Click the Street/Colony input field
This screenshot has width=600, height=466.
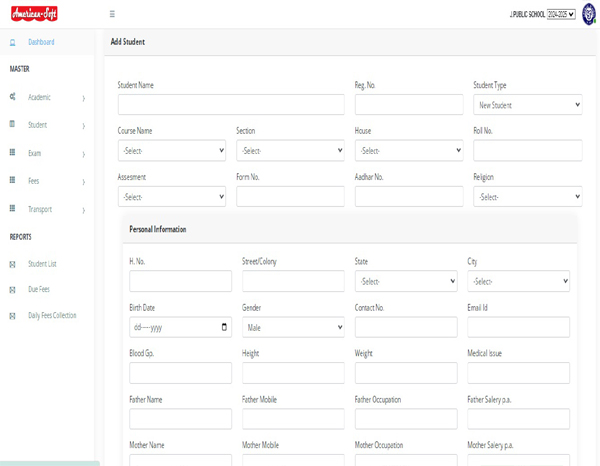click(293, 281)
